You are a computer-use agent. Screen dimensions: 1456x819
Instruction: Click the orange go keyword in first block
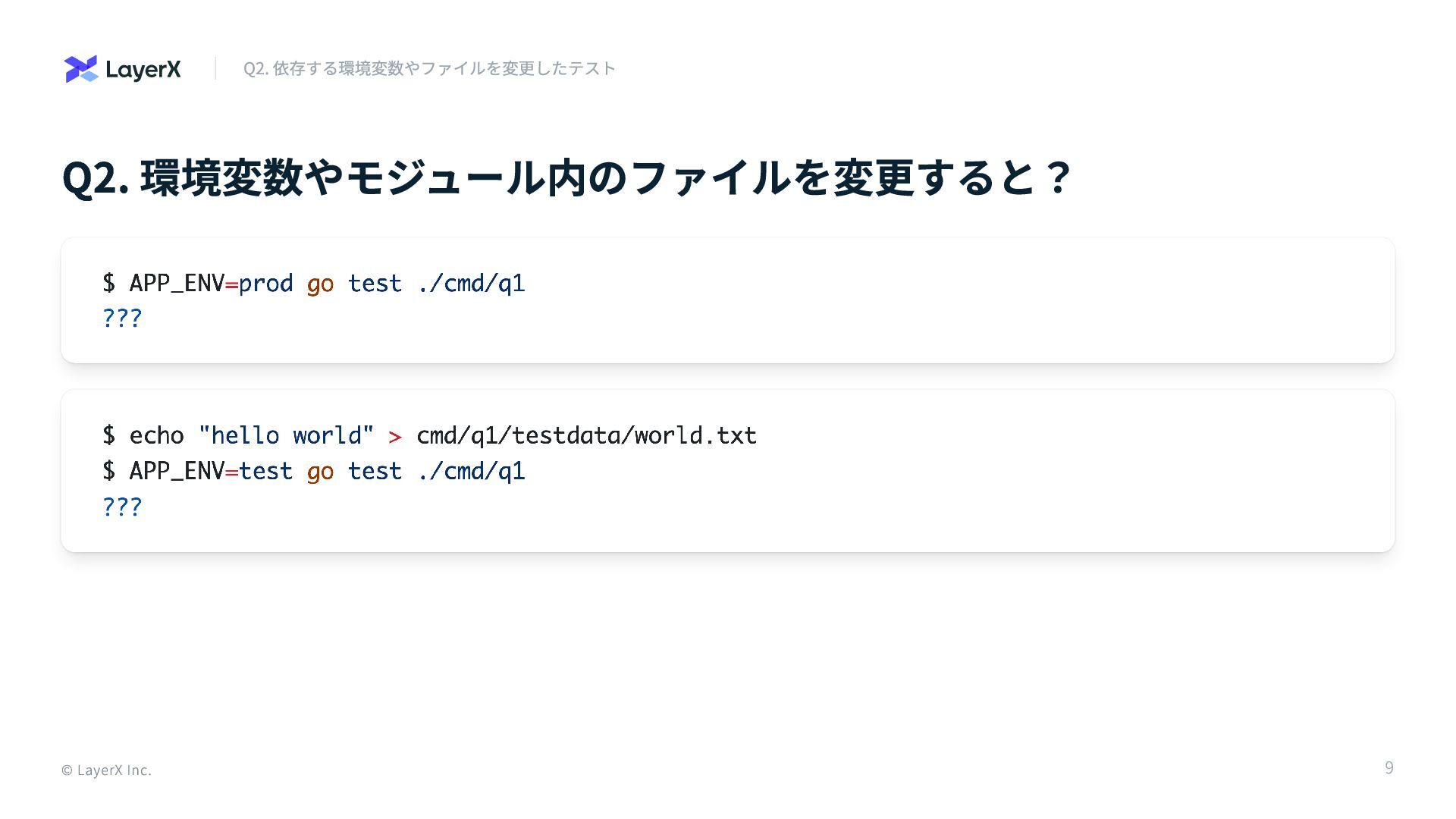tap(320, 284)
